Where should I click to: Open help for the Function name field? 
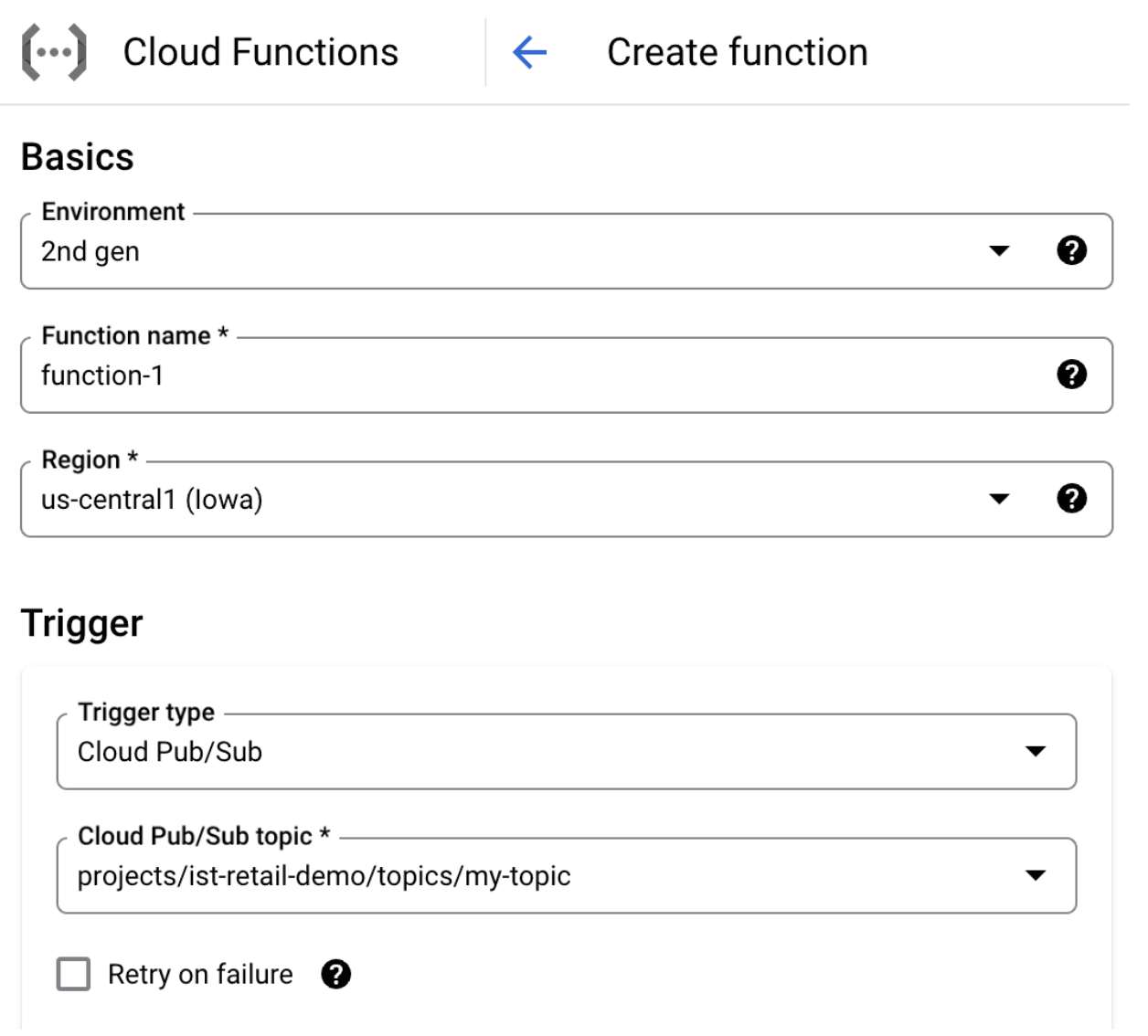(x=1071, y=375)
